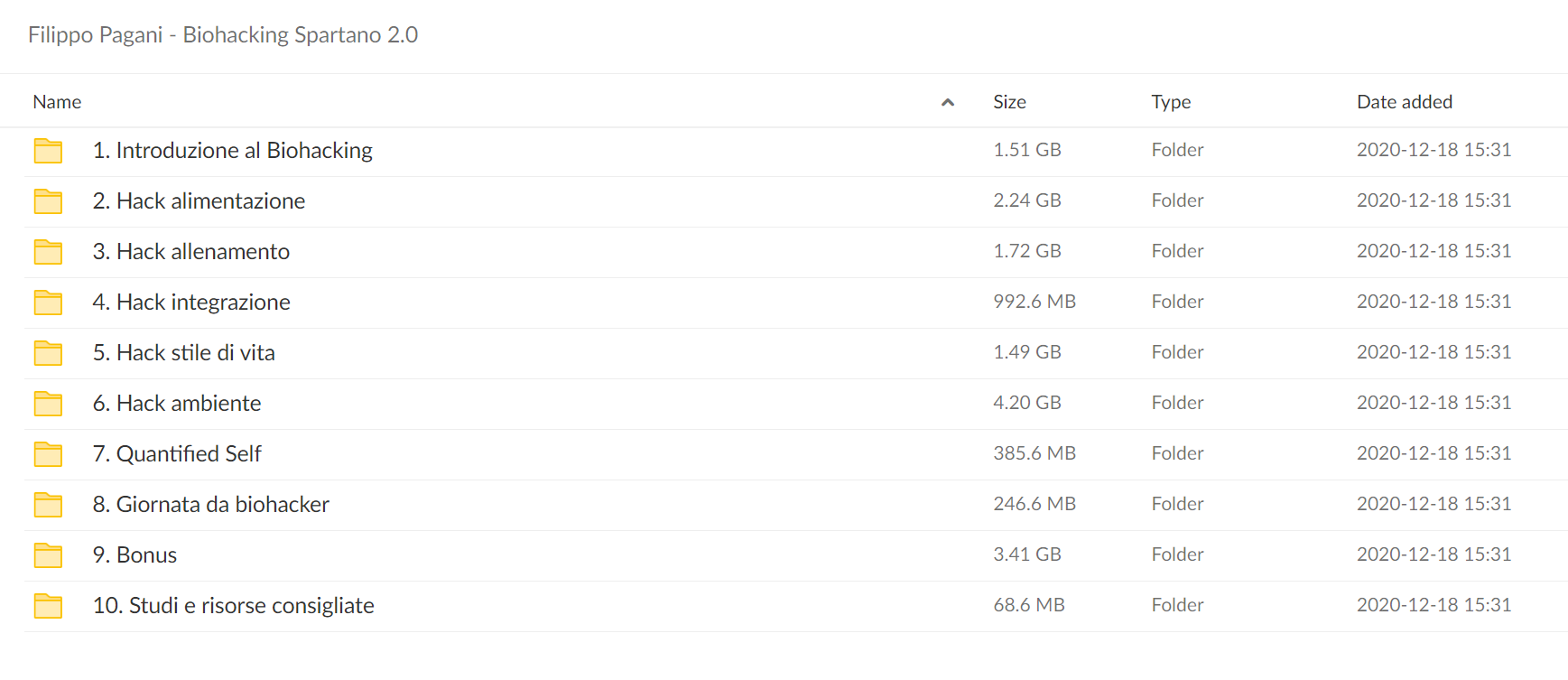Sort by the Date added column header
Image resolution: width=1568 pixels, height=680 pixels.
coord(1405,102)
